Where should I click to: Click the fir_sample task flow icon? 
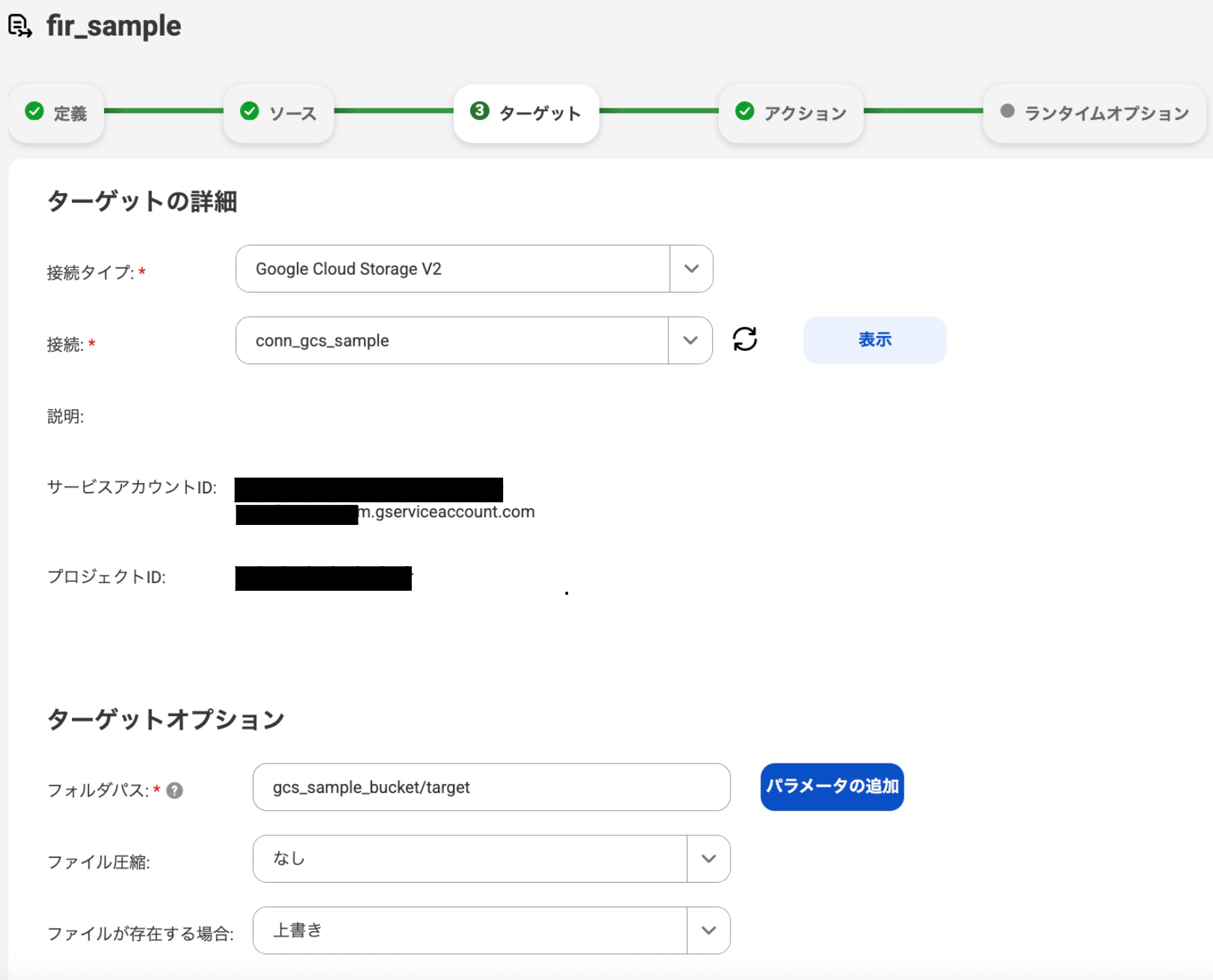point(21,26)
